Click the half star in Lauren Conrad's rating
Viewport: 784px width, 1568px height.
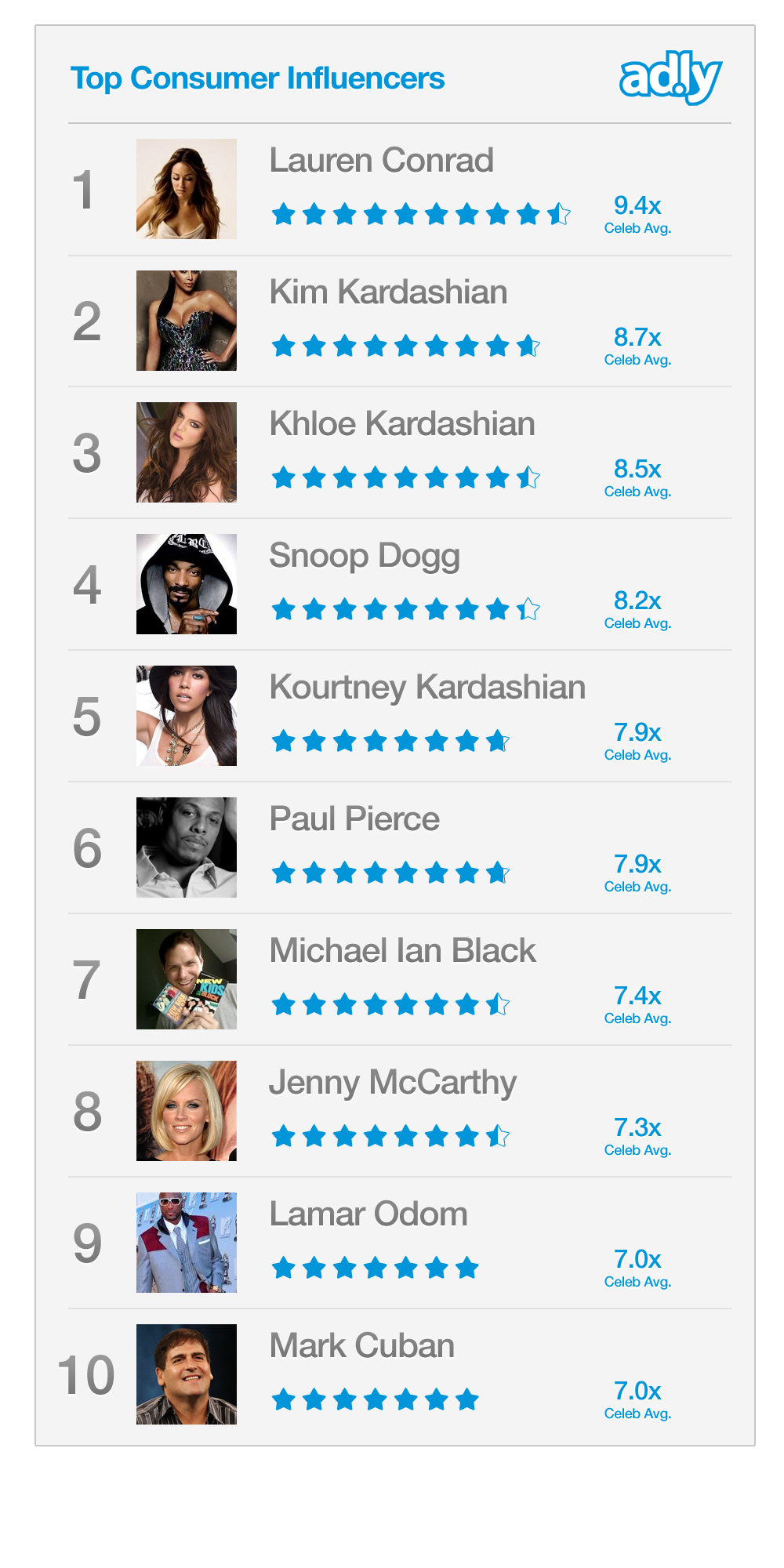(x=559, y=213)
